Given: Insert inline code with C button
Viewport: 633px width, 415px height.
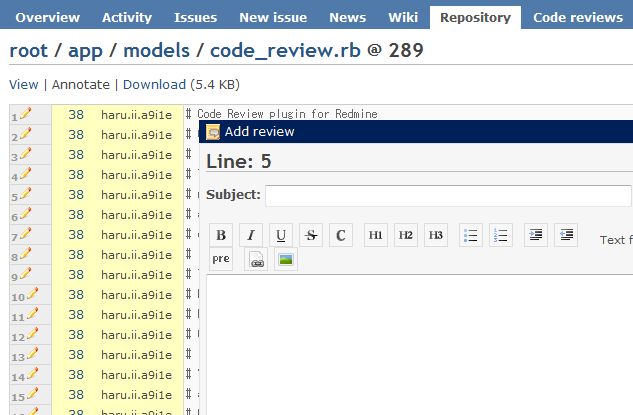Looking at the screenshot, I should 341,235.
